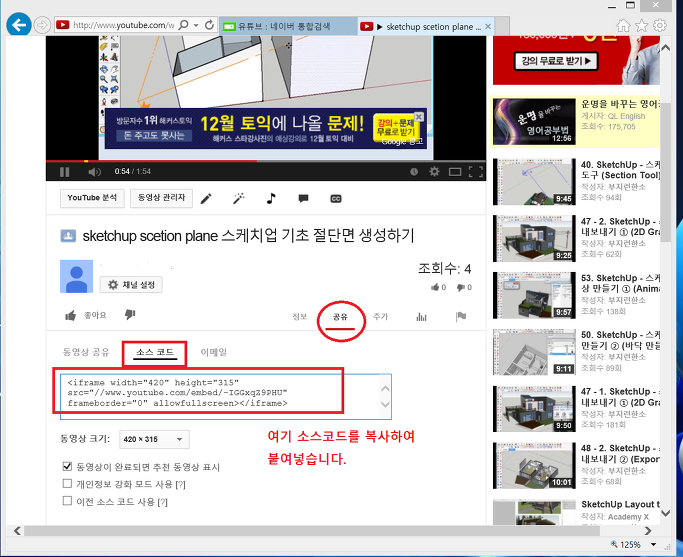Select the sketchup scetion plane browser tab
This screenshot has width=683, height=557.
[427, 27]
